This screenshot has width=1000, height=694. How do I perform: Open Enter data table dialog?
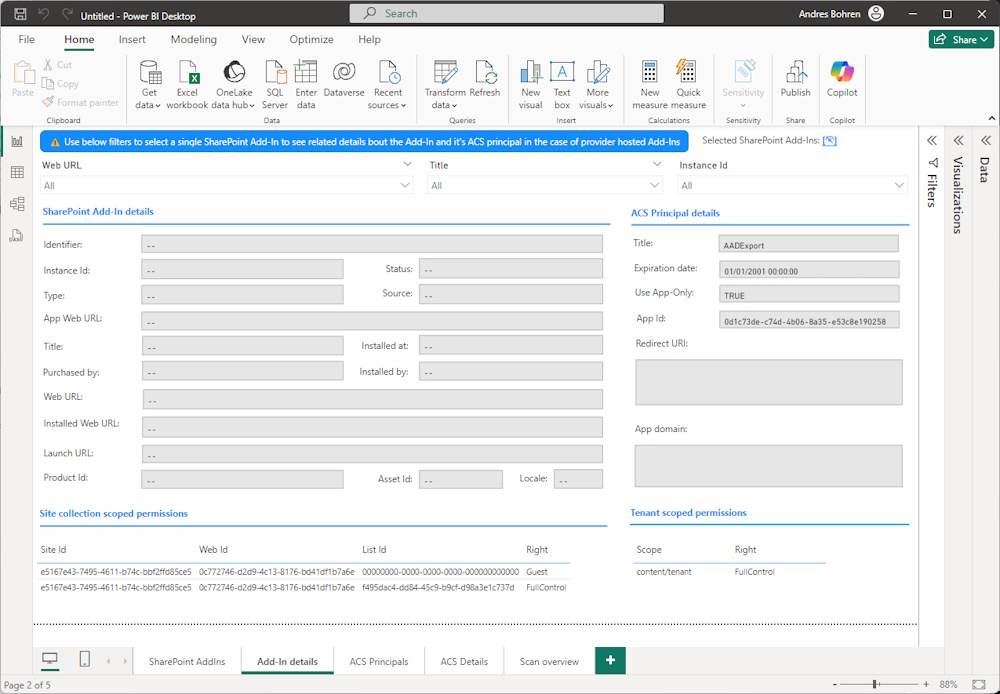[306, 84]
